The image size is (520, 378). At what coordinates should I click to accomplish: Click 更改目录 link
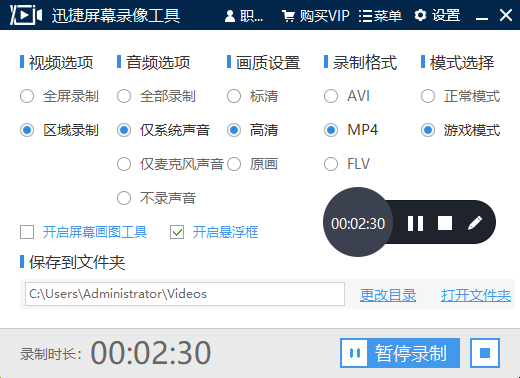point(388,295)
